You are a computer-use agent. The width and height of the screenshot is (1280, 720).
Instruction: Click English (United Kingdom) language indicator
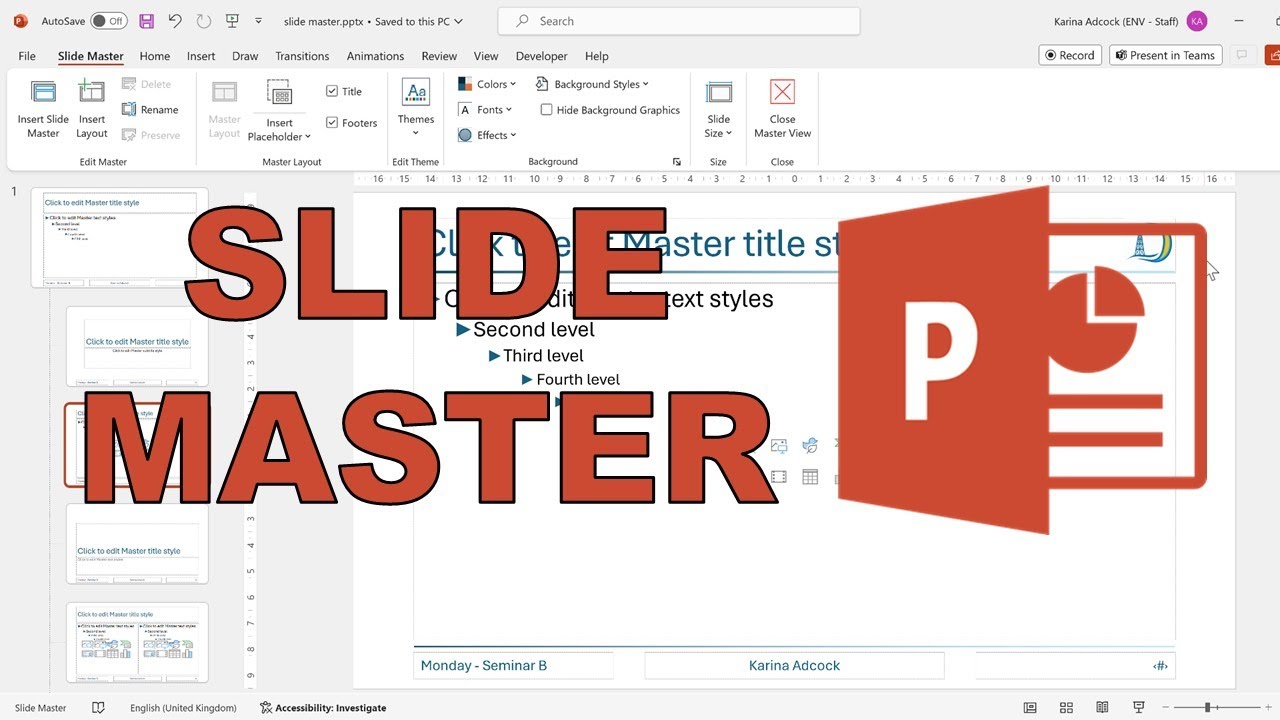coord(183,707)
